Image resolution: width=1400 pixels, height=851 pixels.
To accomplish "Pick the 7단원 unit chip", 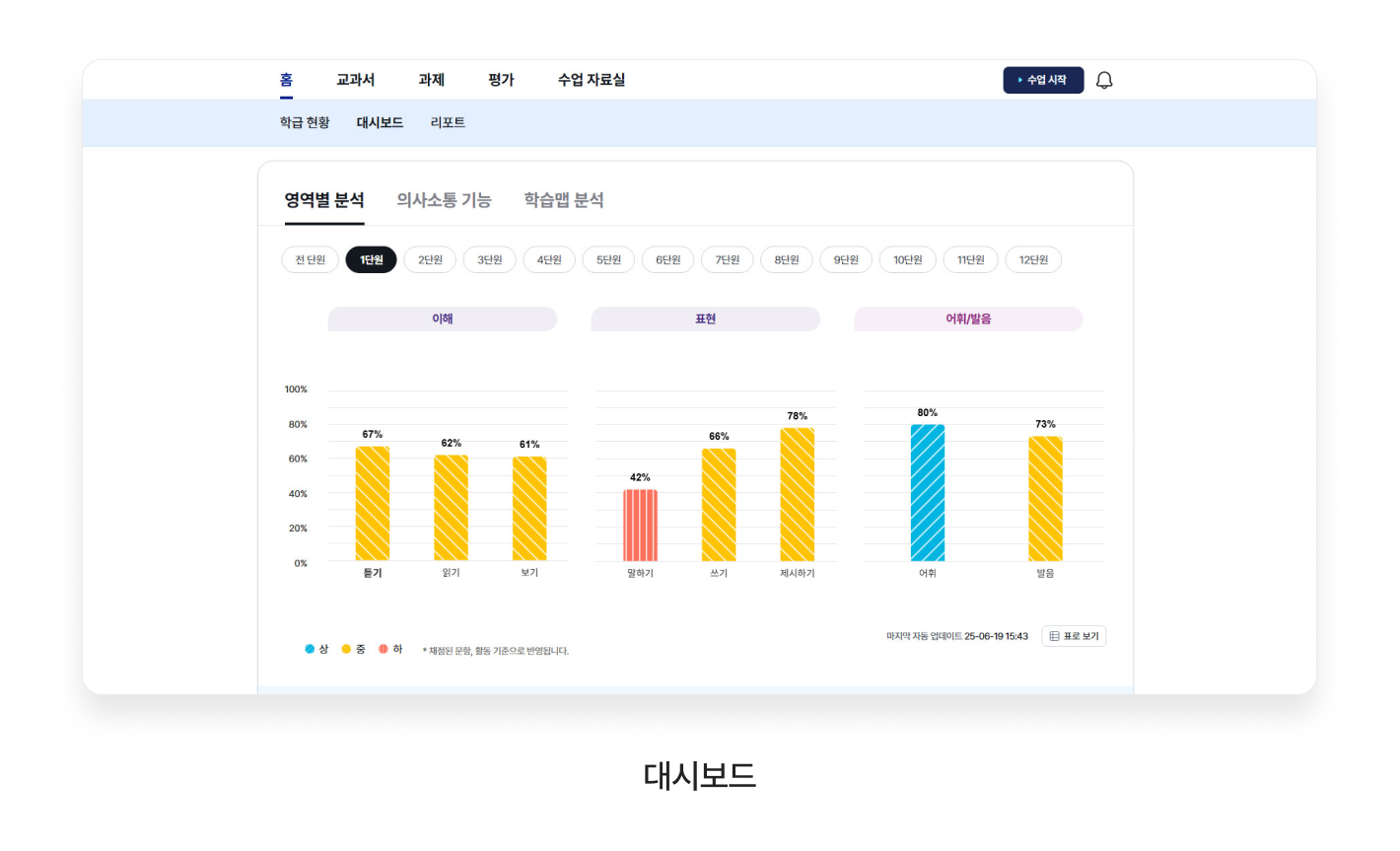I will (x=728, y=259).
